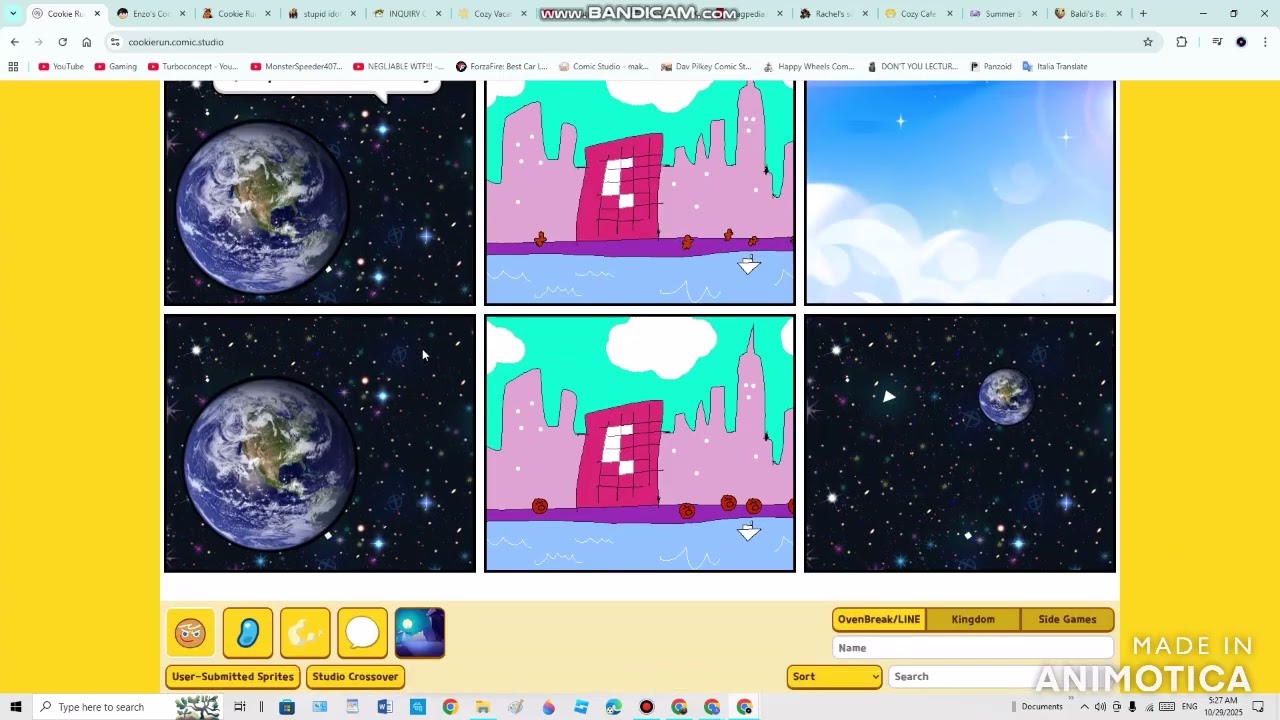Open the taskbar clock showing 5:27 AM
This screenshot has height=720, width=1280.
pyautogui.click(x=1223, y=707)
